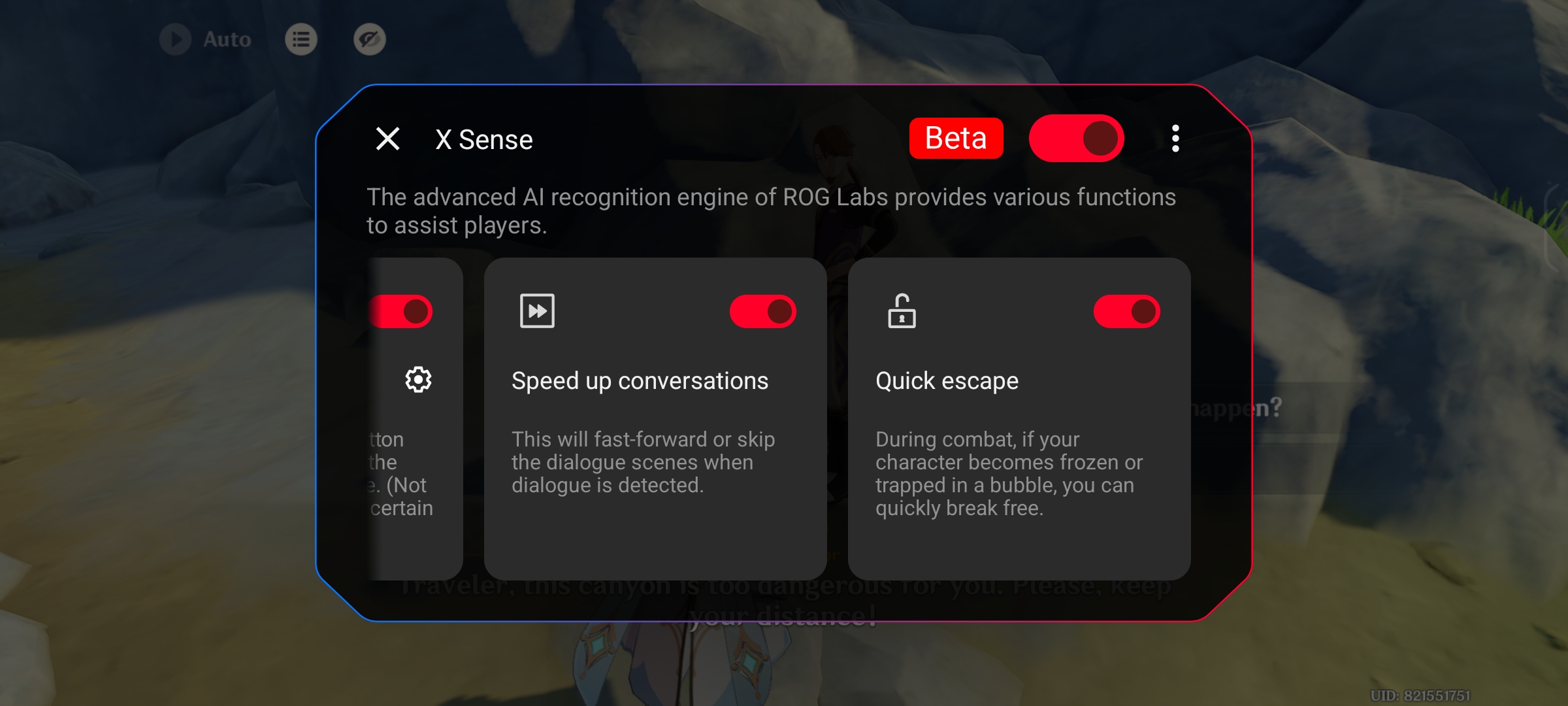Click the Speed up conversations description text

[643, 462]
